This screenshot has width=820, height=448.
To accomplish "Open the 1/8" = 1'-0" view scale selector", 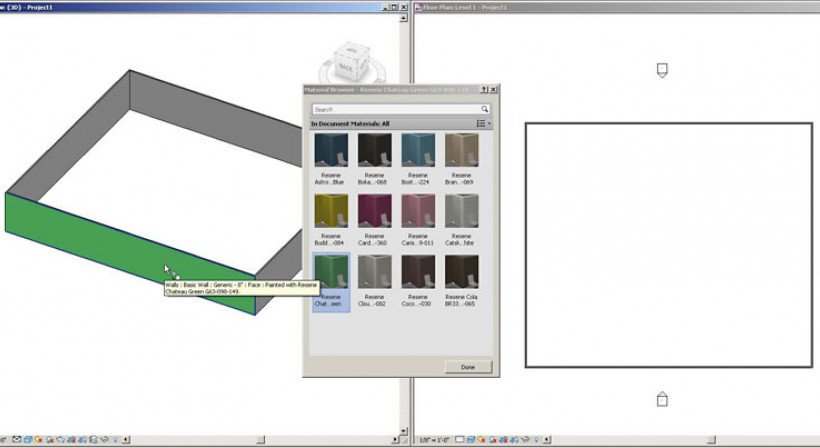I will [x=435, y=440].
